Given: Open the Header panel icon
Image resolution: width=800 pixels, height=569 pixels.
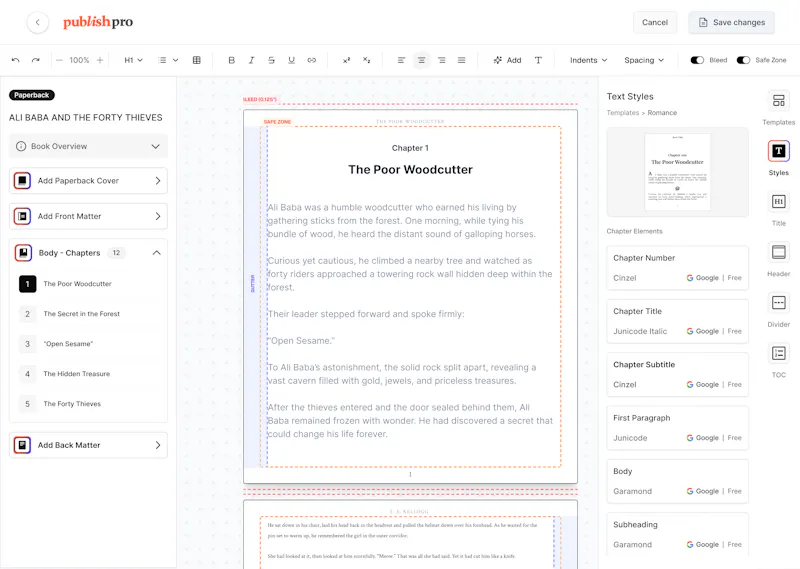Looking at the screenshot, I should point(779,252).
